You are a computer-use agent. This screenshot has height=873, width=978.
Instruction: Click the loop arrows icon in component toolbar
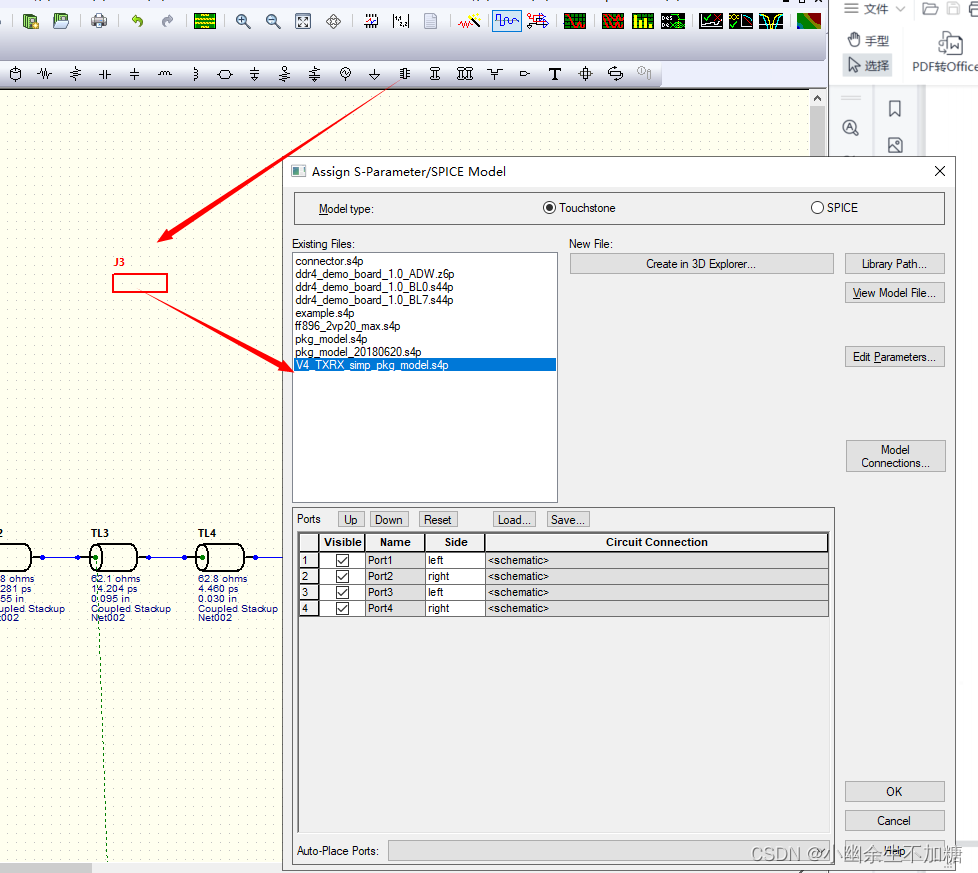pyautogui.click(x=616, y=74)
